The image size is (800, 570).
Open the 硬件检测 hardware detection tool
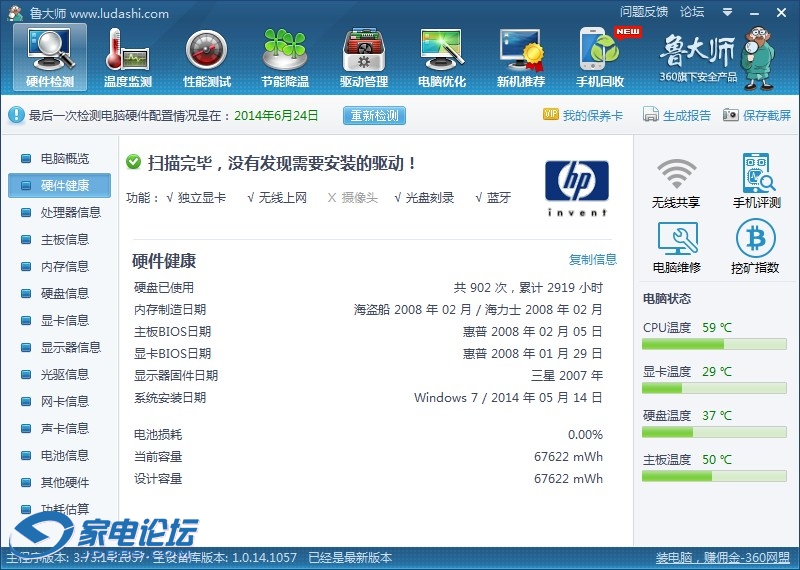[50, 58]
